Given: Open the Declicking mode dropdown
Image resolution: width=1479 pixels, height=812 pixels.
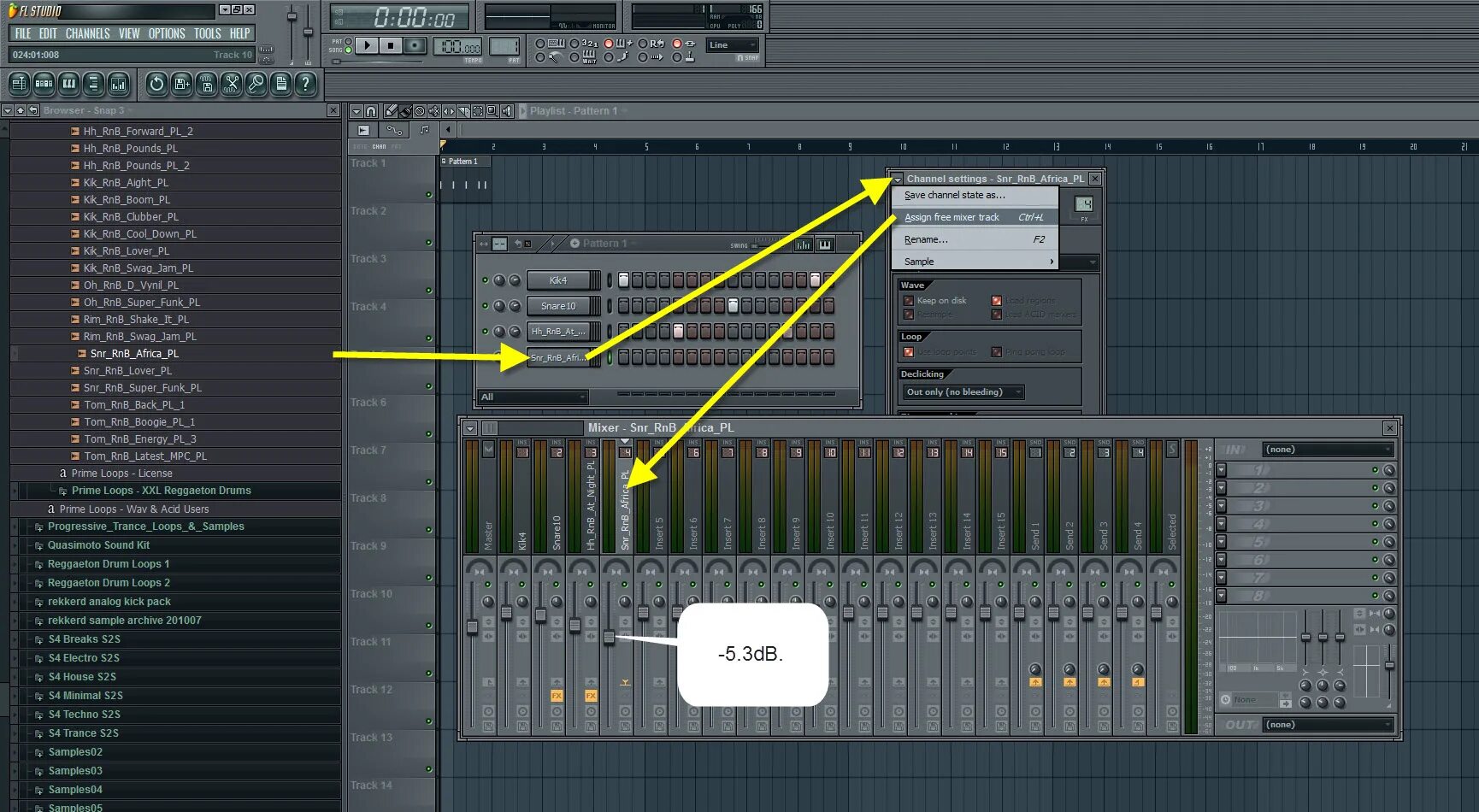Looking at the screenshot, I should coord(963,392).
